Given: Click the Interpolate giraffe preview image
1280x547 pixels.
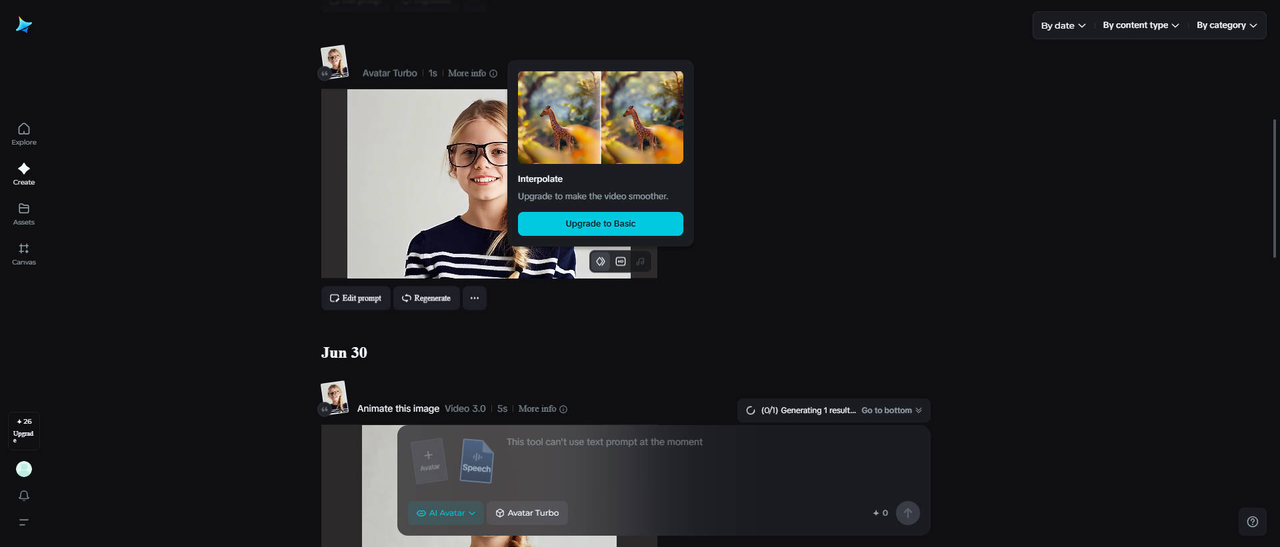Looking at the screenshot, I should click(600, 117).
